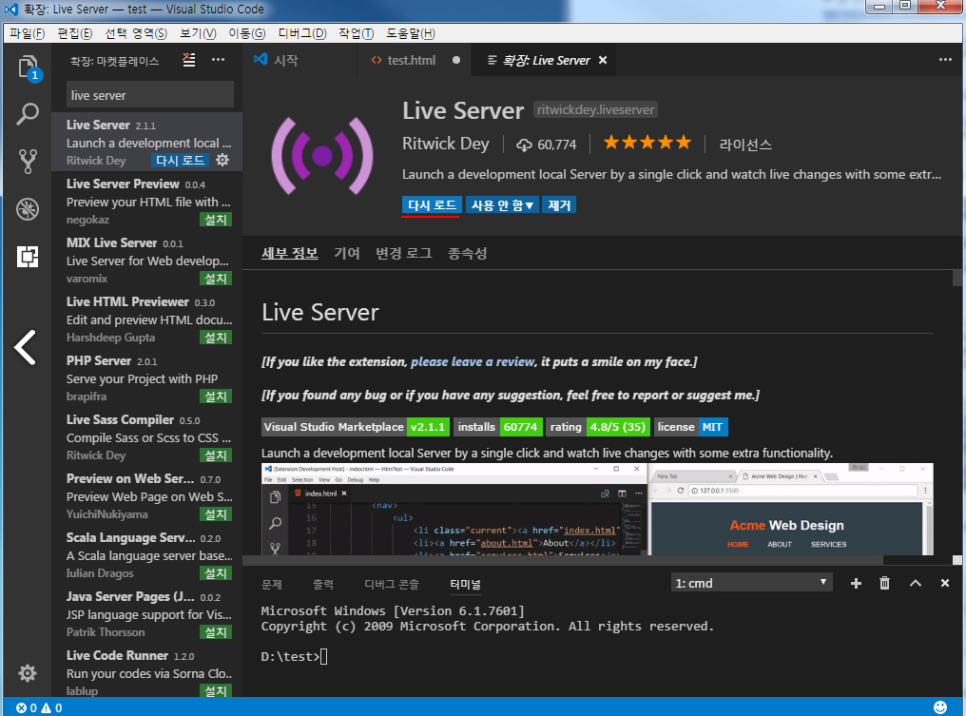966x716 pixels.
Task: Open the Extensions view icon
Action: [28, 256]
